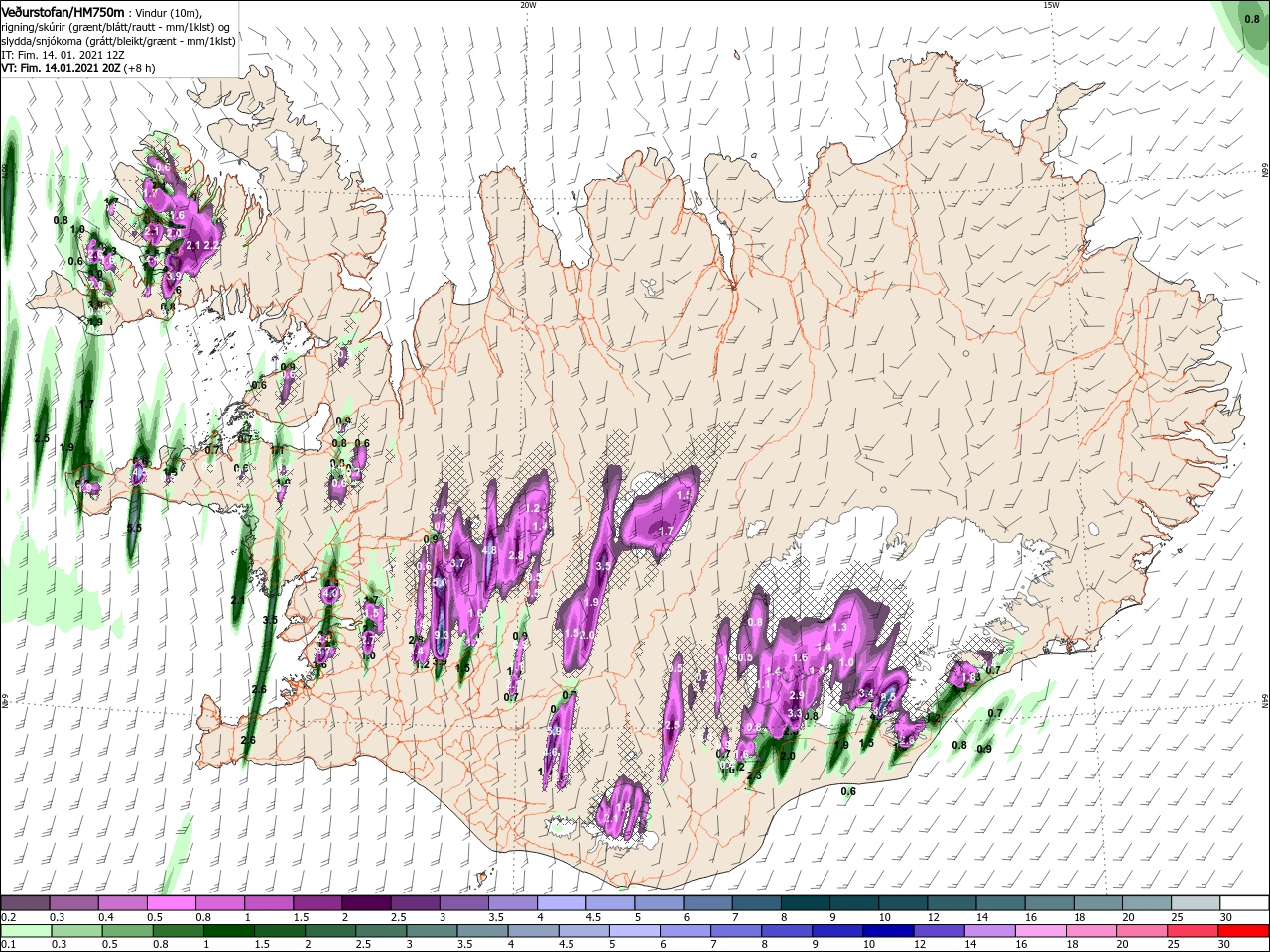The image size is (1270, 952).
Task: Click the bright pink 0.5 swatch in the snow legend row
Action: pyautogui.click(x=171, y=903)
